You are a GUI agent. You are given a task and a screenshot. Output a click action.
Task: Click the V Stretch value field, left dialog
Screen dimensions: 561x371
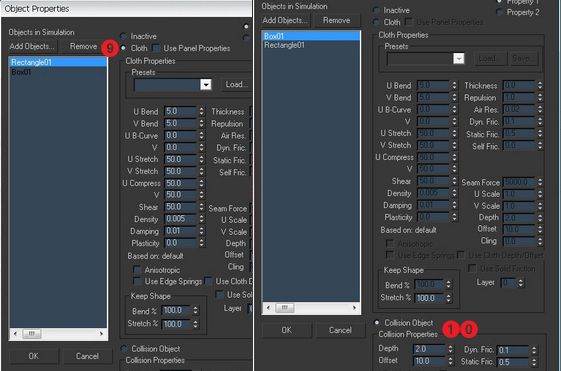(180, 171)
